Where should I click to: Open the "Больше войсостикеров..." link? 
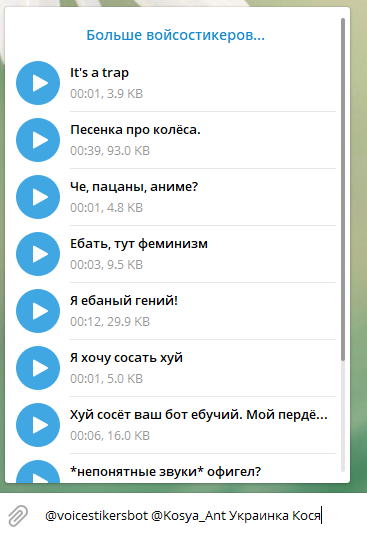[x=175, y=35]
